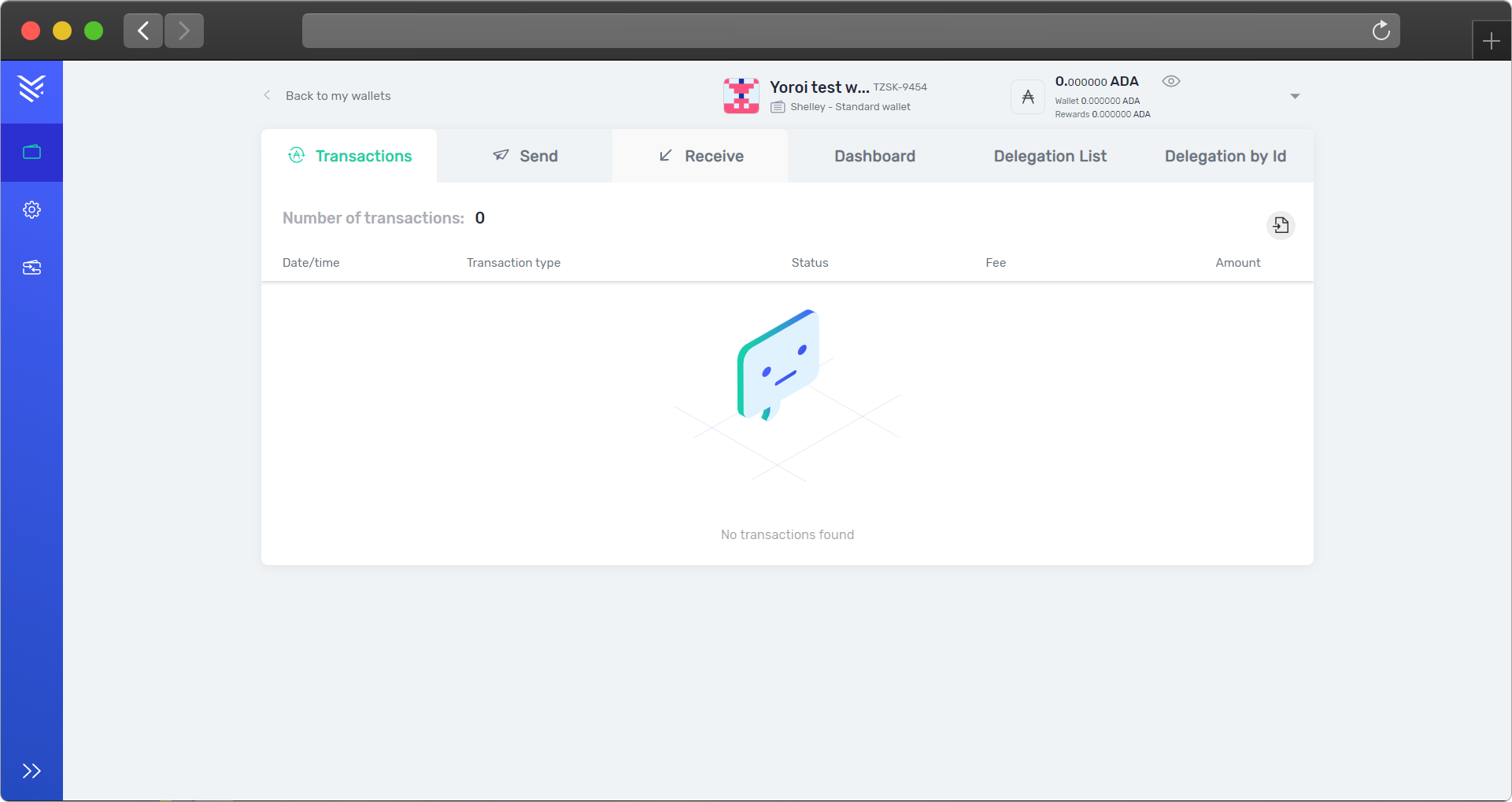Click the Yoroi test wallet name
1512x802 pixels.
pyautogui.click(x=819, y=87)
